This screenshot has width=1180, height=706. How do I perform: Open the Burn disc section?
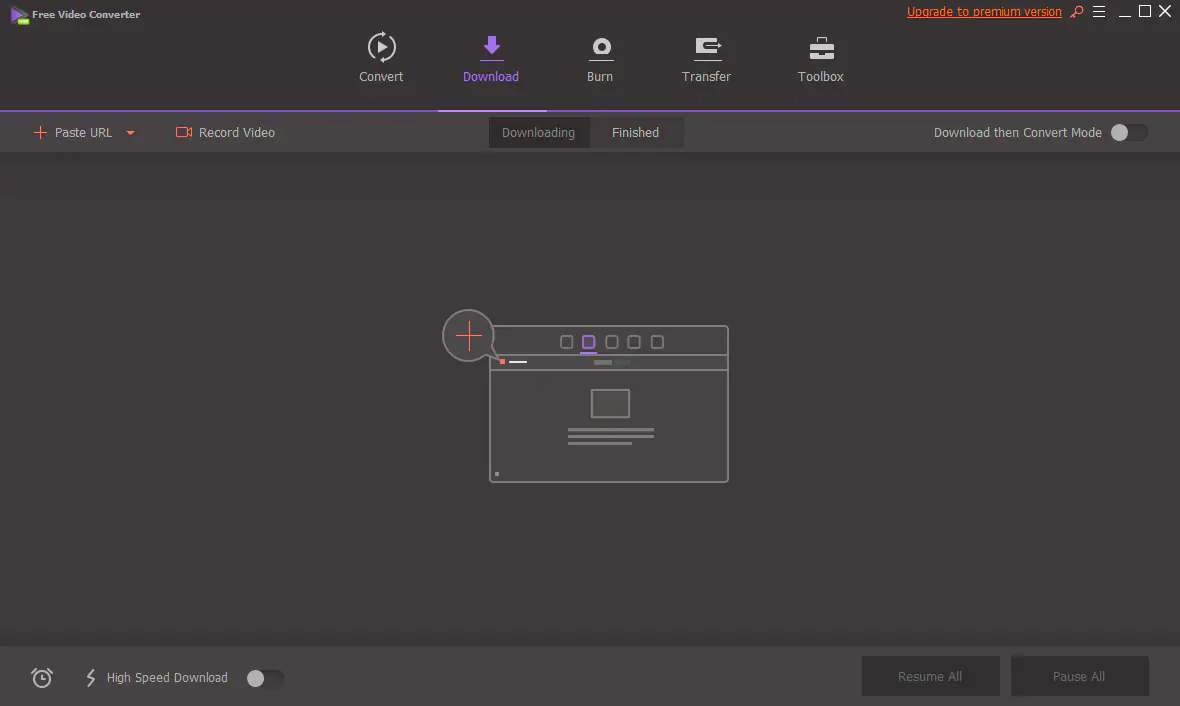tap(600, 48)
